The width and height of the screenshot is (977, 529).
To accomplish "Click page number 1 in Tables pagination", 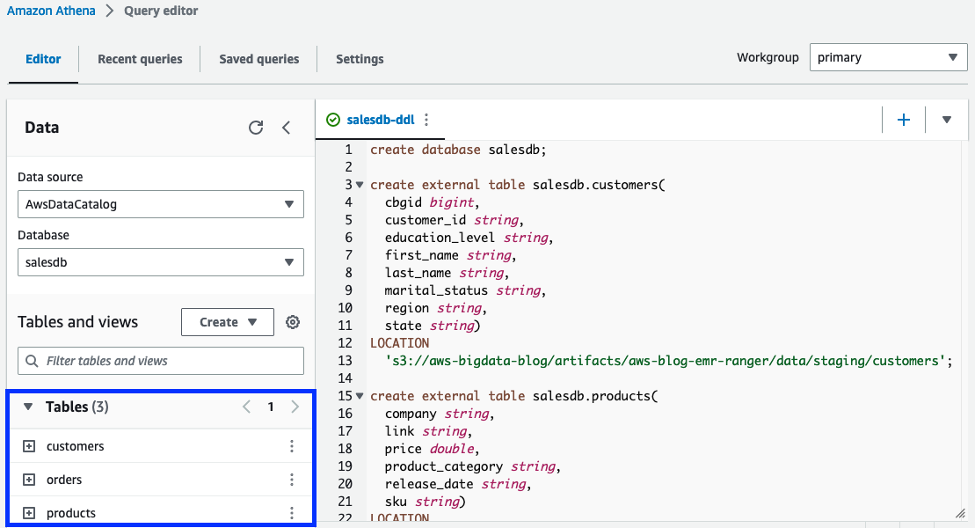I will 270,407.
